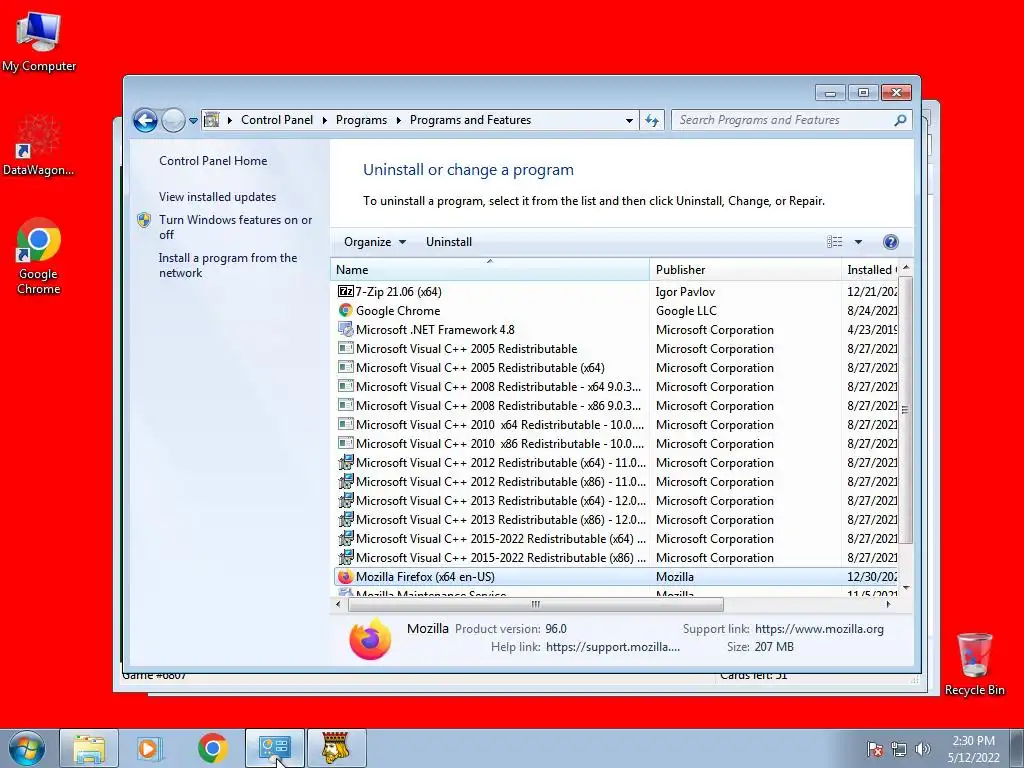
Task: Click the refresh button beside address bar
Action: coord(652,120)
